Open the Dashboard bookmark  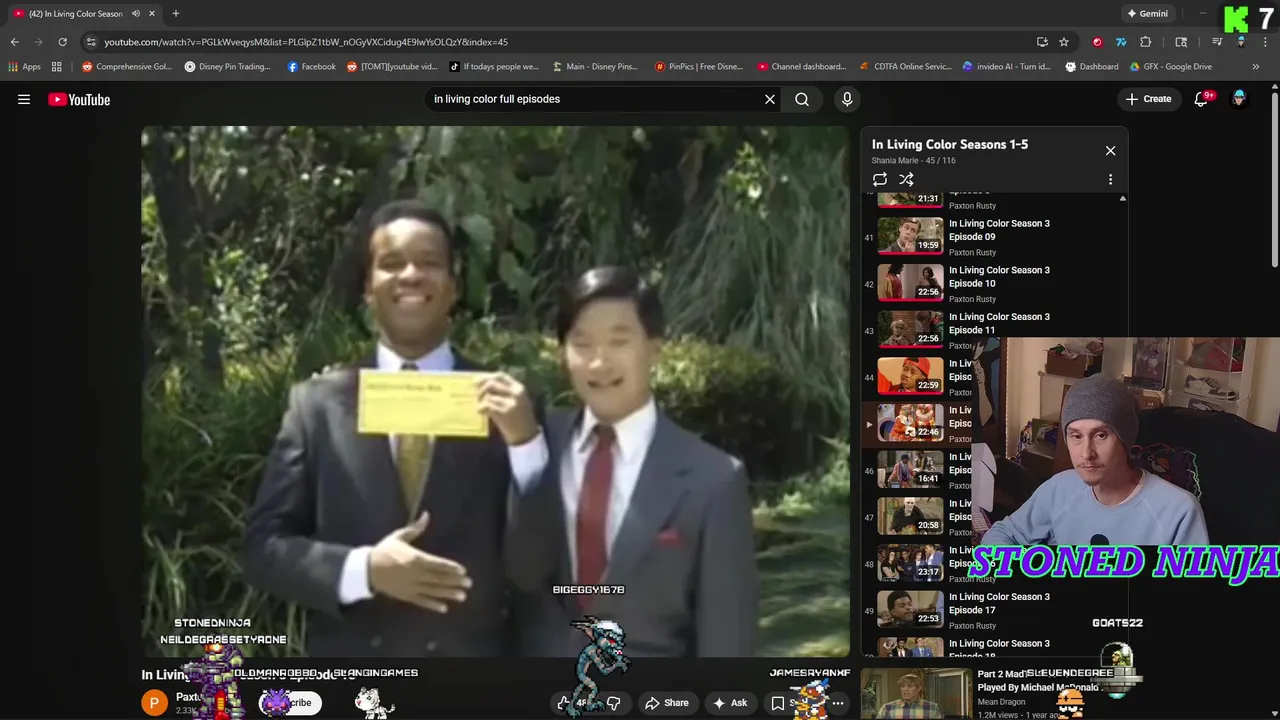[x=1092, y=67]
